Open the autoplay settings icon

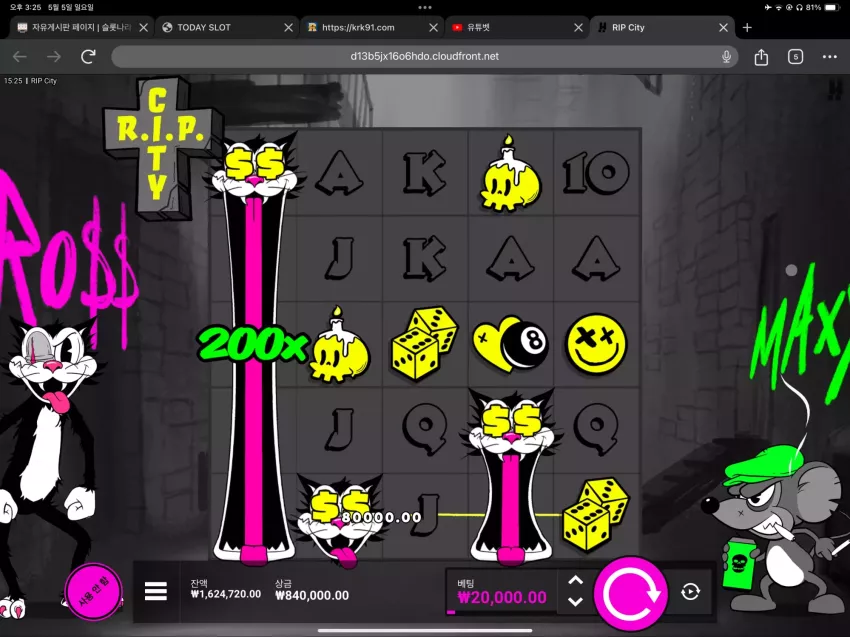coord(690,591)
